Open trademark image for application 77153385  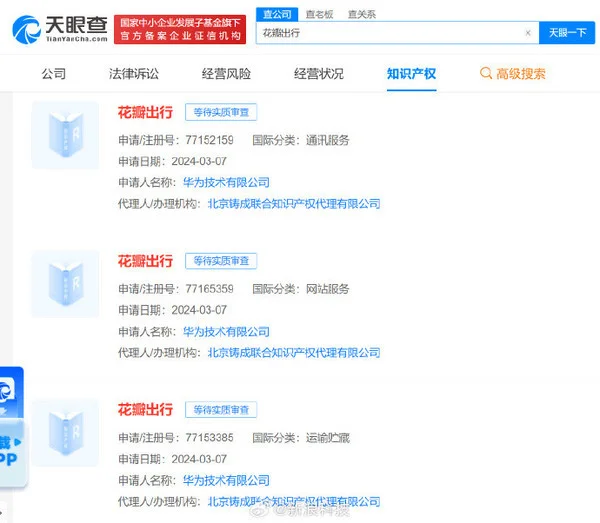65,432
